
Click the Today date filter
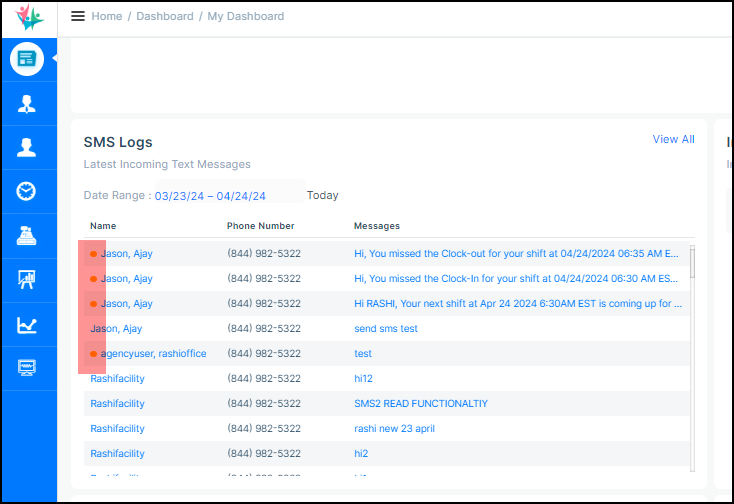(322, 196)
